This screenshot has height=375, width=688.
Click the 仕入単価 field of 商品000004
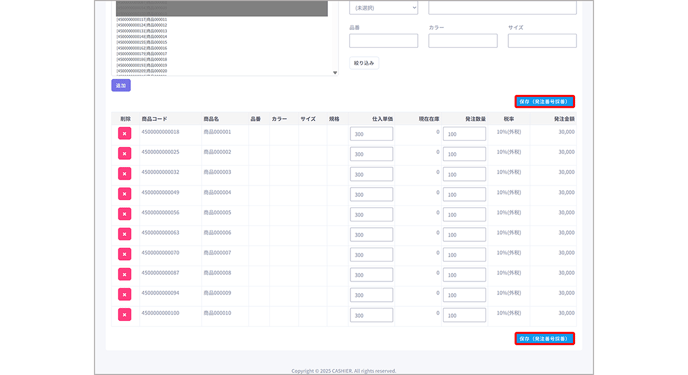372,194
